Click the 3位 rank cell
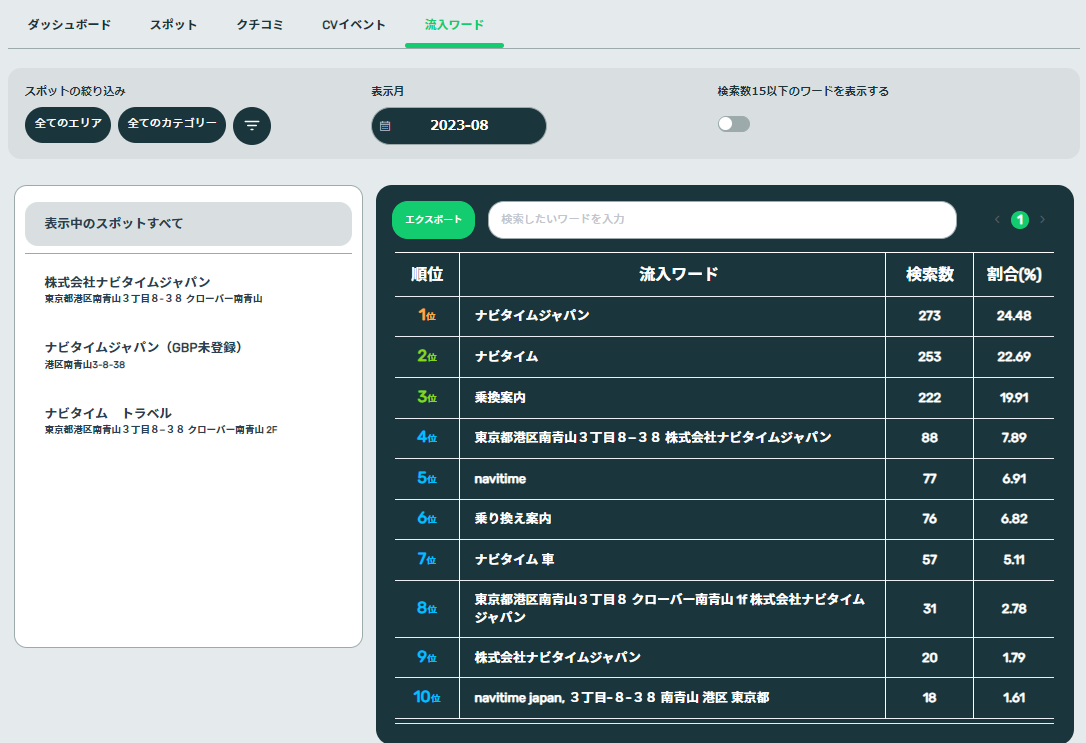Screen dimensions: 1086x743 (427, 397)
